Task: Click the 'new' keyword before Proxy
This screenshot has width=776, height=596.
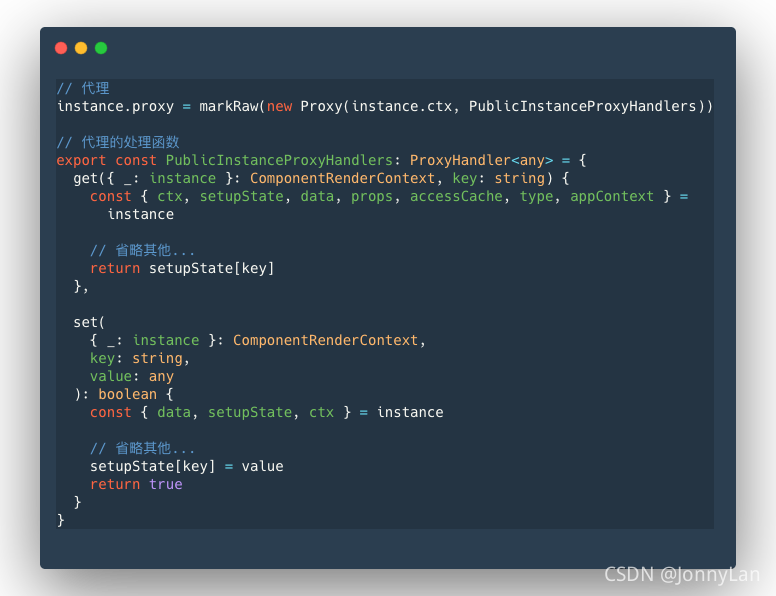Action: click(280, 106)
